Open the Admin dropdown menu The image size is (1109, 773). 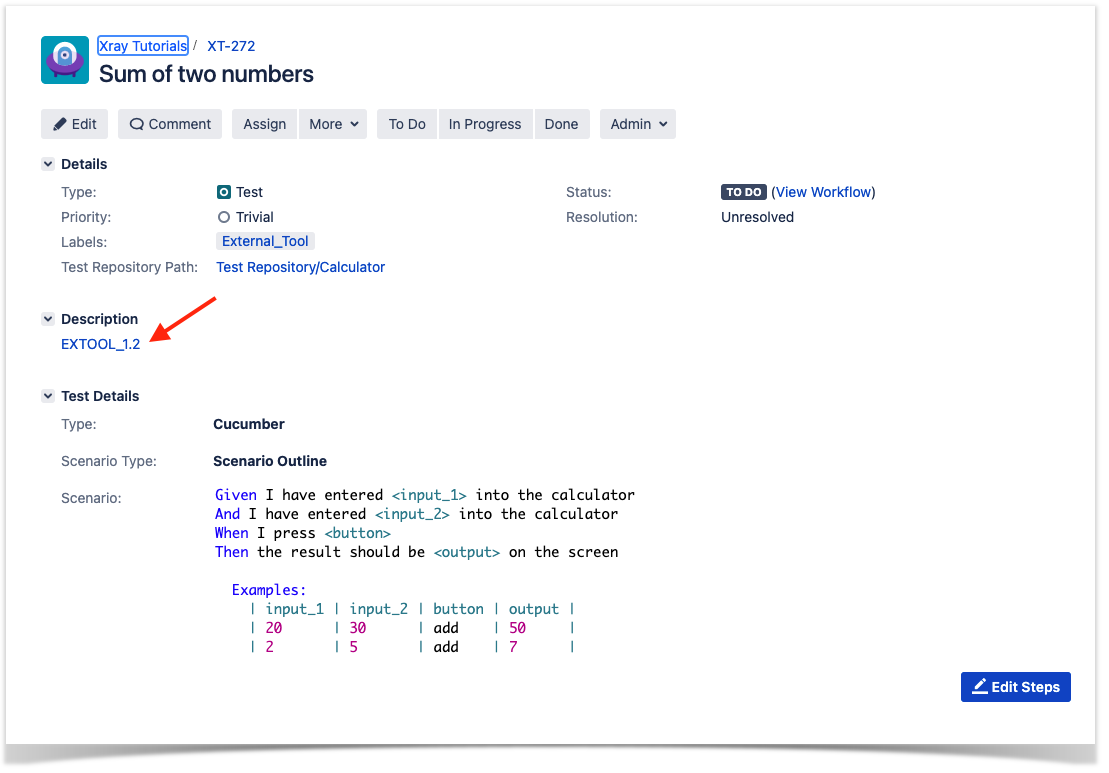pos(638,124)
